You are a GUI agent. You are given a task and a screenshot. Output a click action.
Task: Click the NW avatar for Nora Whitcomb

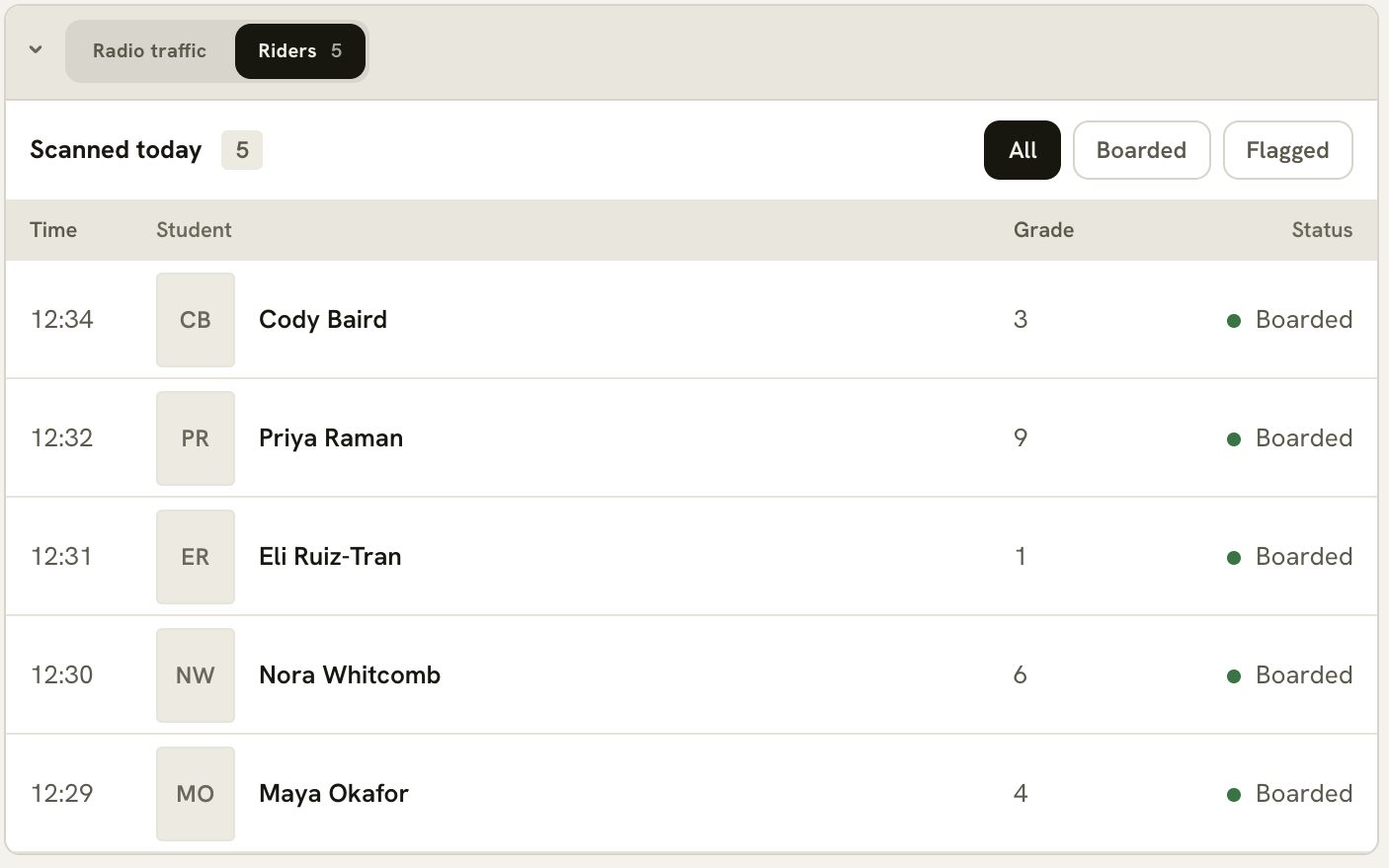[x=196, y=675]
